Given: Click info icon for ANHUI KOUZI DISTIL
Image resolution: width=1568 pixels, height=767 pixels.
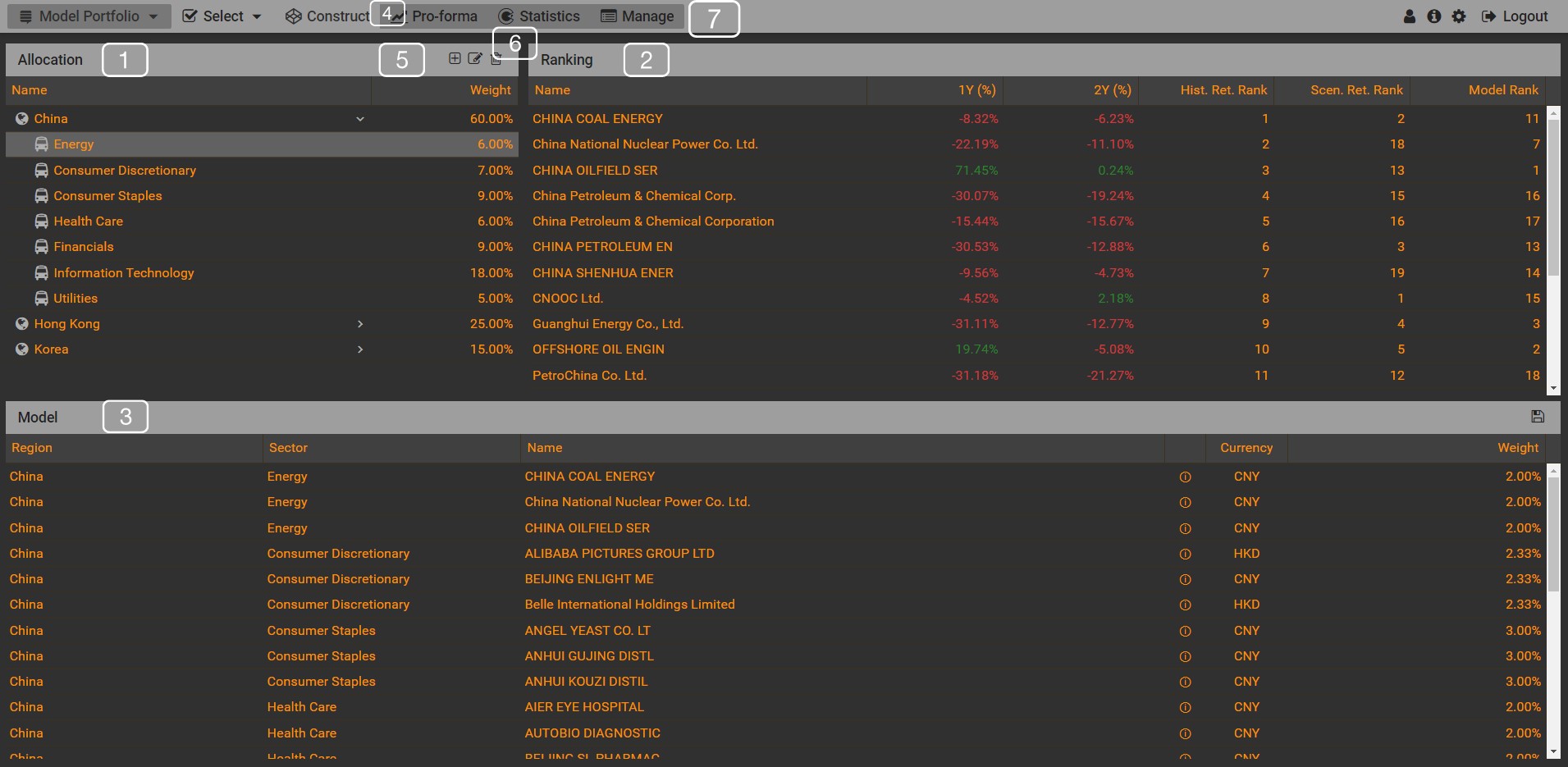Looking at the screenshot, I should [x=1185, y=682].
